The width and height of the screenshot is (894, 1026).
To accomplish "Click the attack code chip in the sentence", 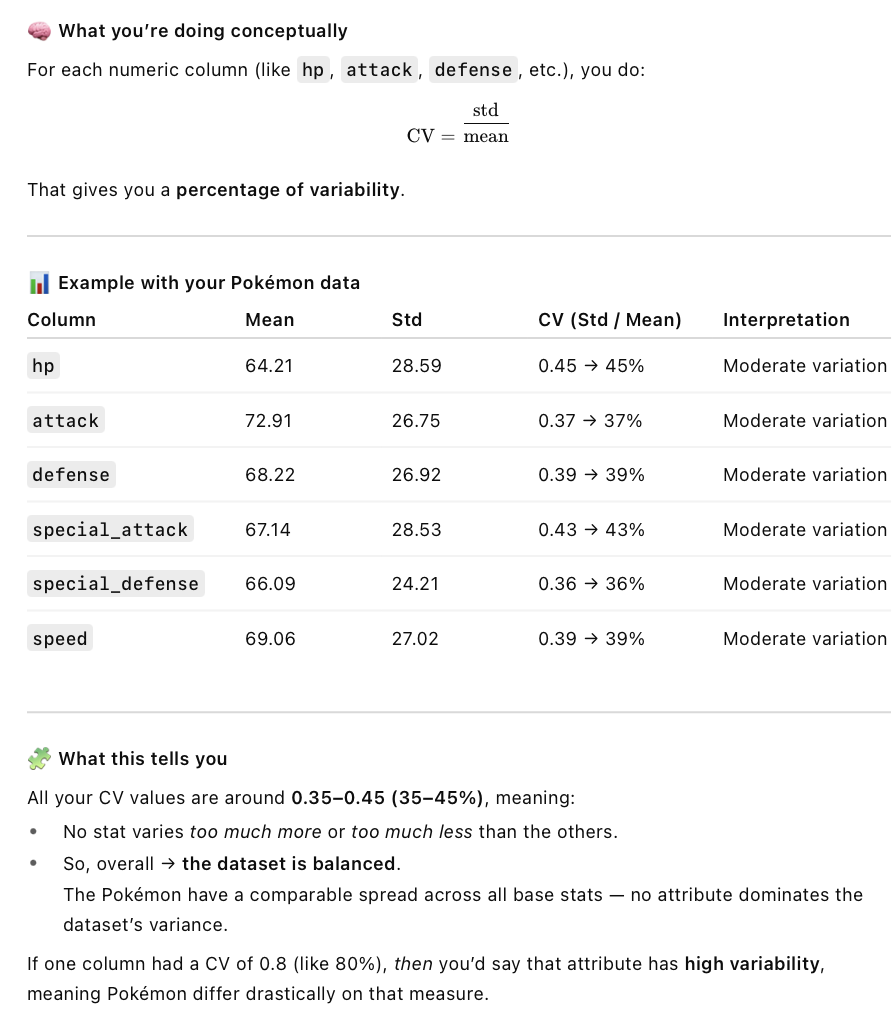I will [380, 69].
